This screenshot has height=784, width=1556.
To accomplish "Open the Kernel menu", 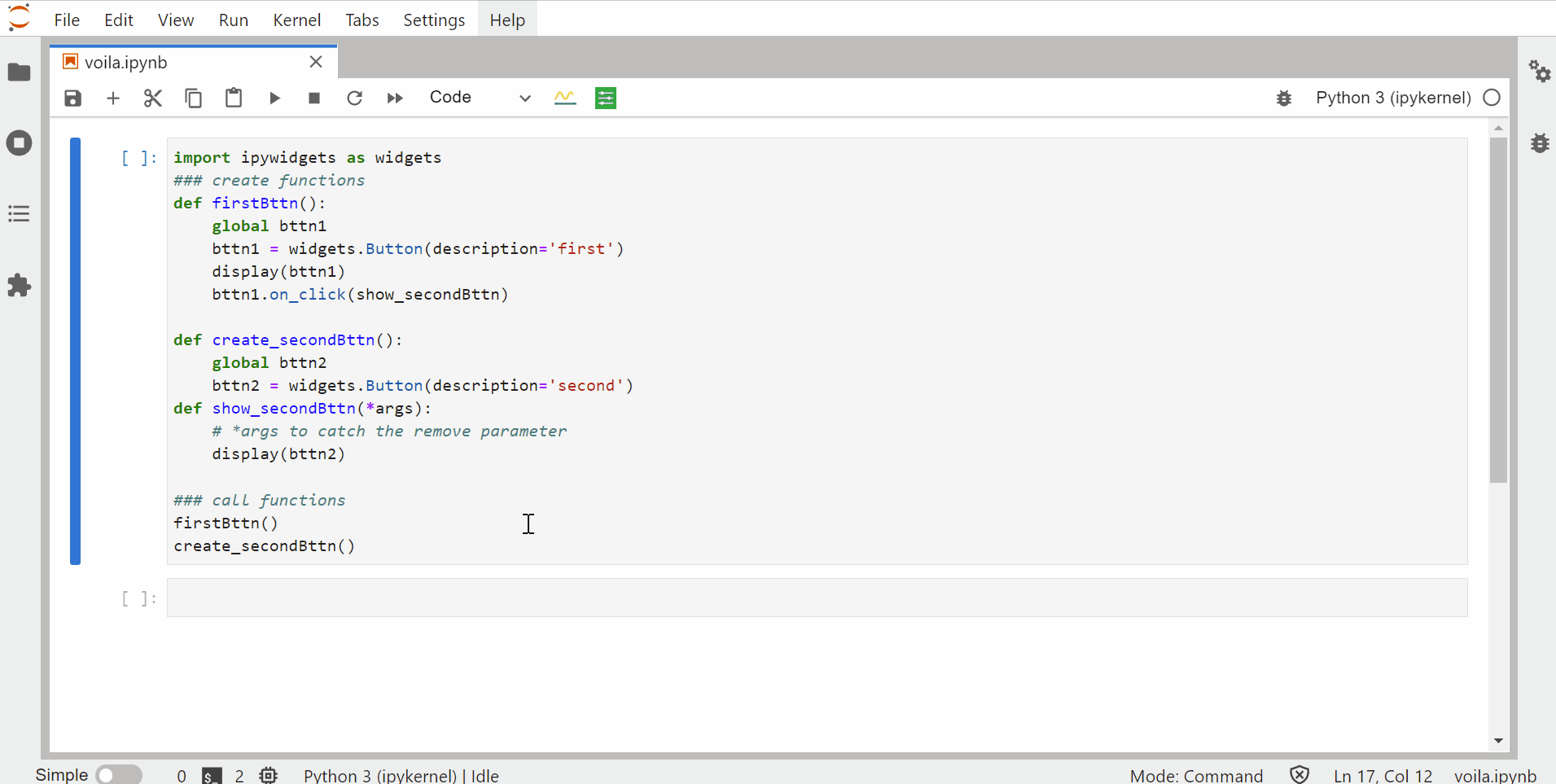I will click(297, 20).
